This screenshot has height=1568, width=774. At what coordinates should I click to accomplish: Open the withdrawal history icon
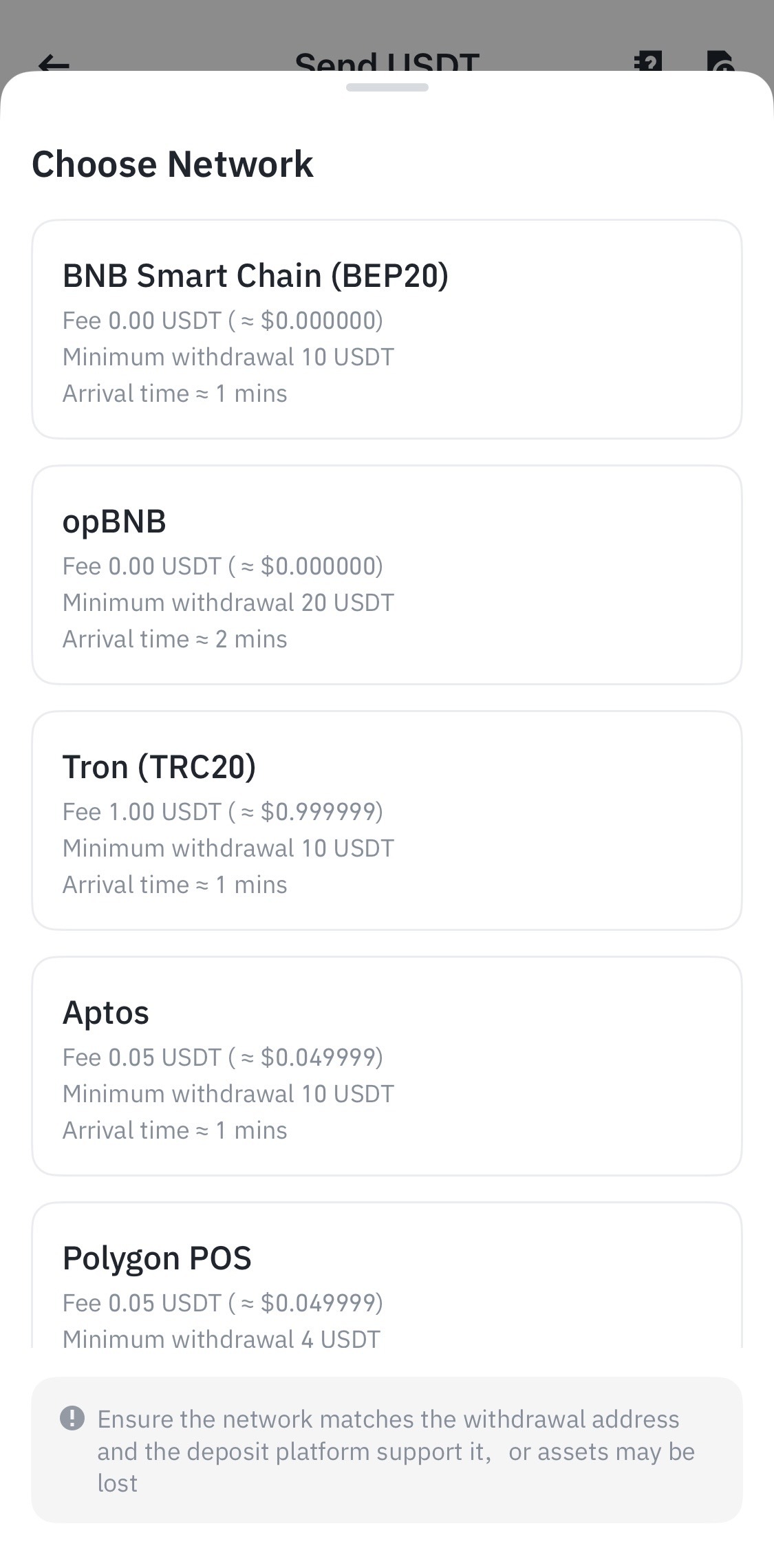point(720,61)
